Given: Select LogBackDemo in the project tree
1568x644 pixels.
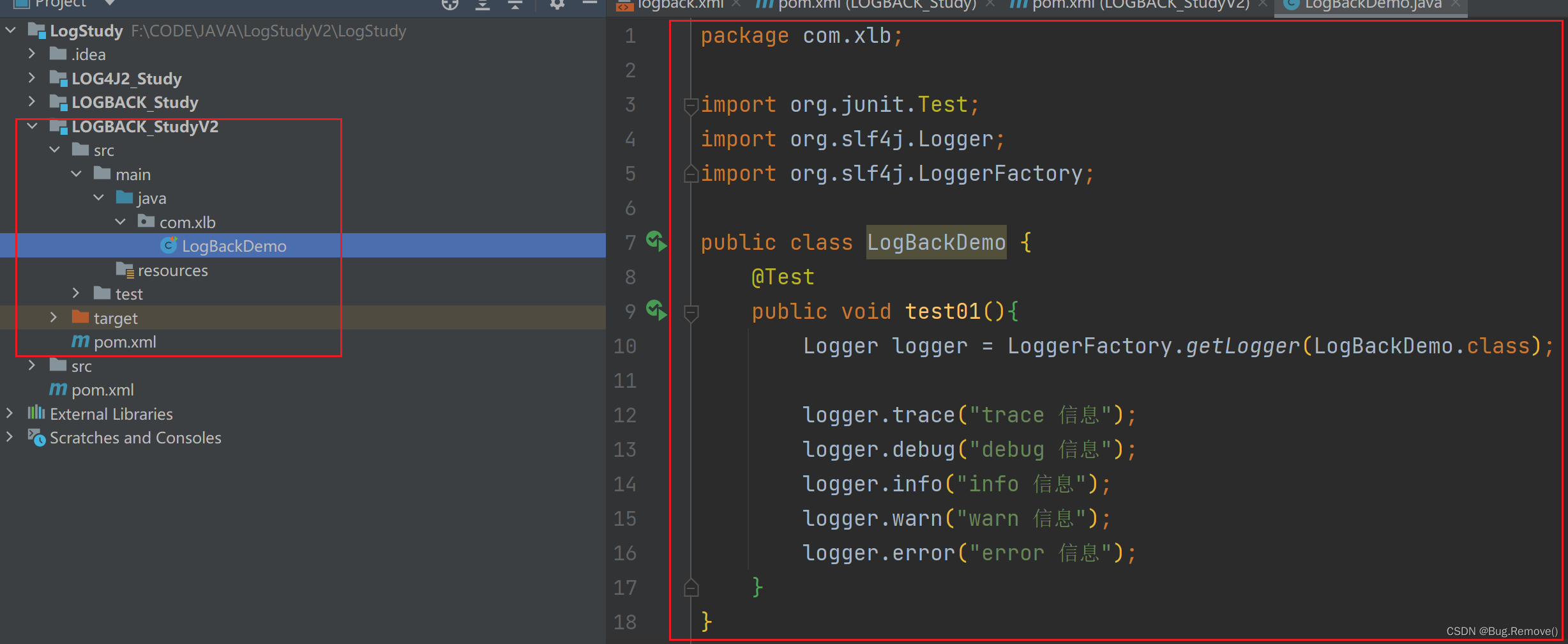Looking at the screenshot, I should (x=234, y=245).
